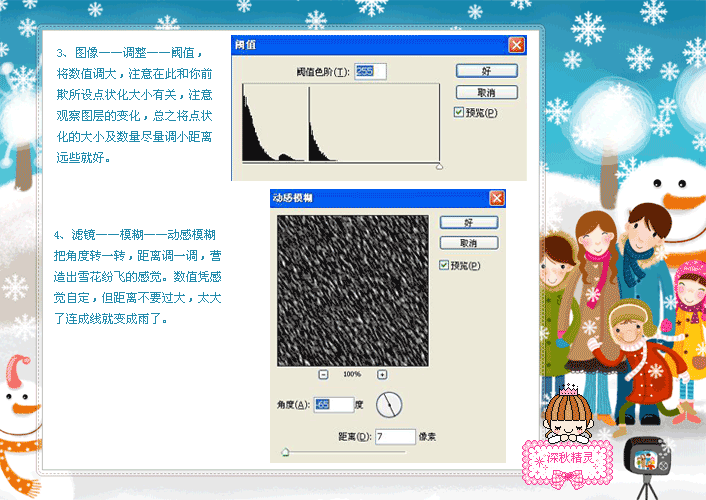Click the distance slider handle
This screenshot has width=706, height=500.
tap(285, 453)
